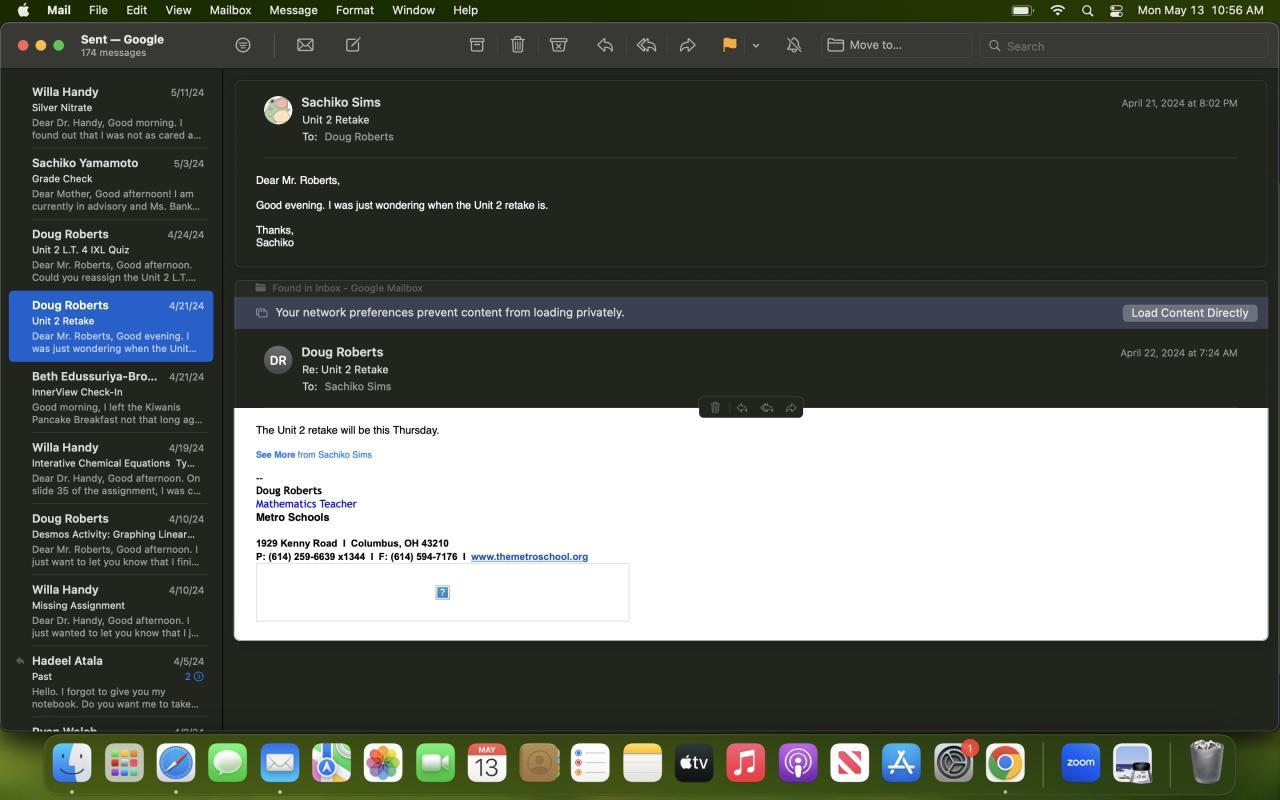Open Music from the dock

[746, 763]
